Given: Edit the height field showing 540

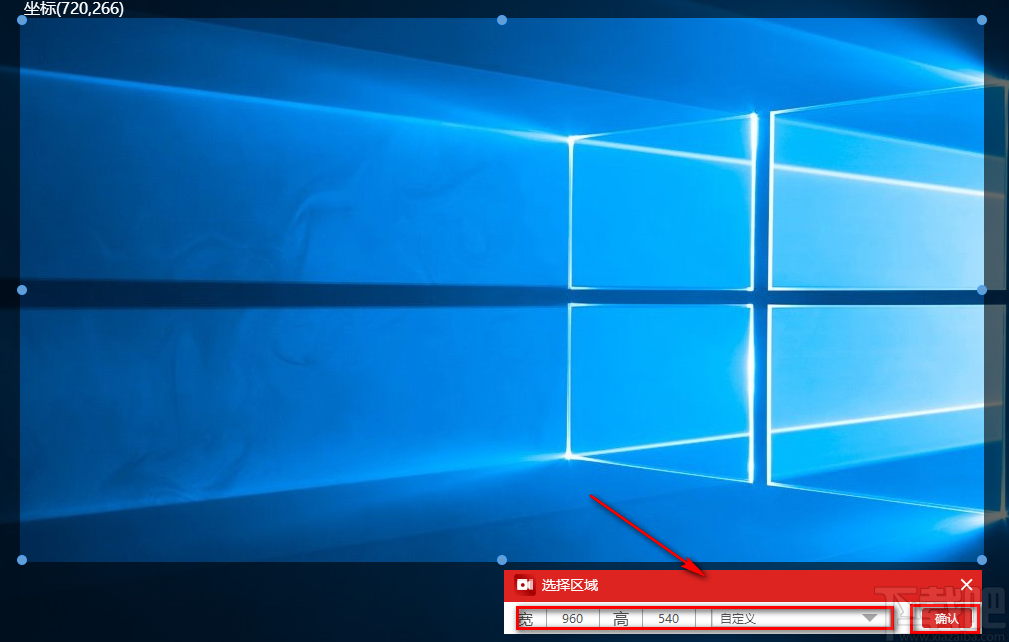Looking at the screenshot, I should [669, 619].
